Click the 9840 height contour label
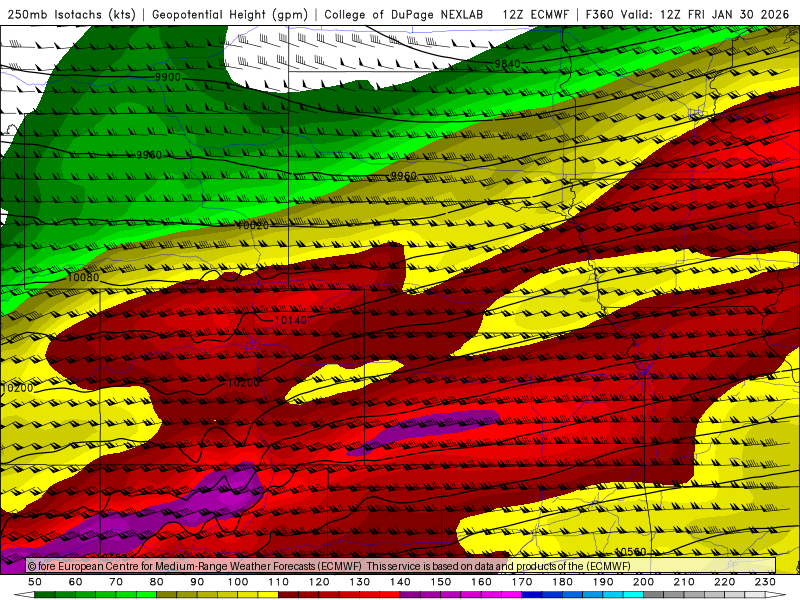The width and height of the screenshot is (800, 600). (507, 64)
